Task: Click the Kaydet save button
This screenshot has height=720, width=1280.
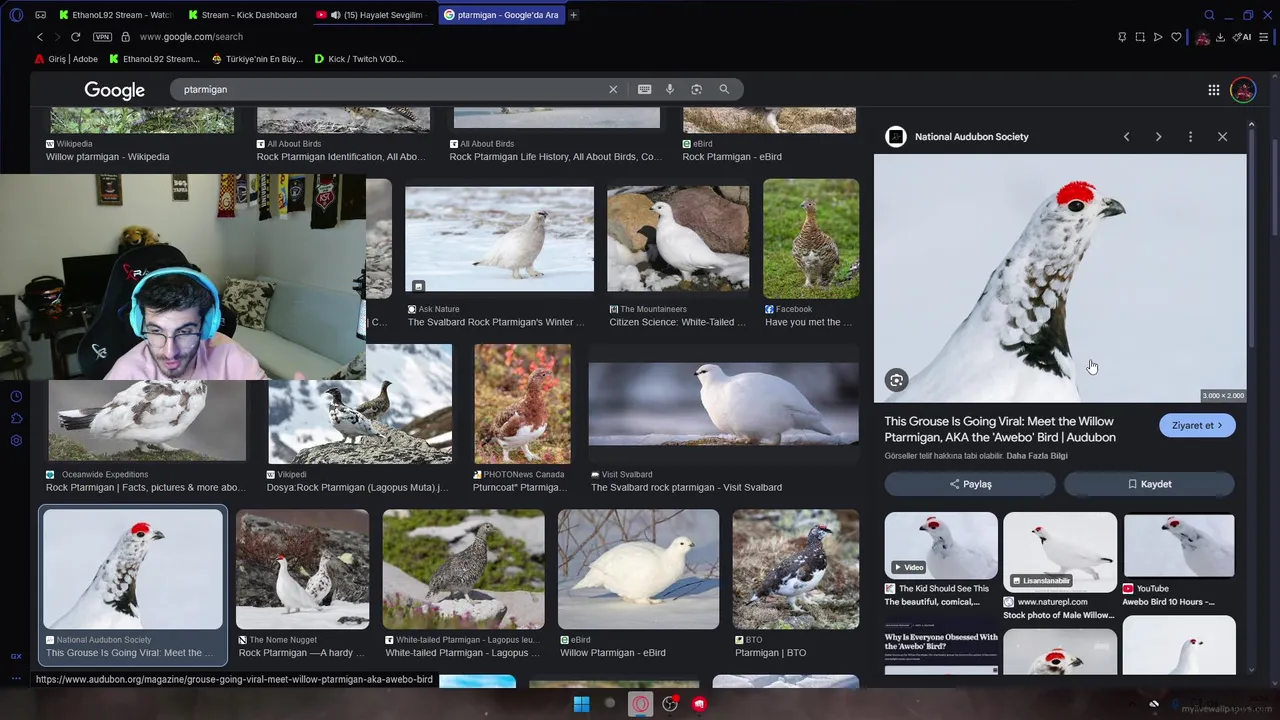Action: pos(1149,484)
